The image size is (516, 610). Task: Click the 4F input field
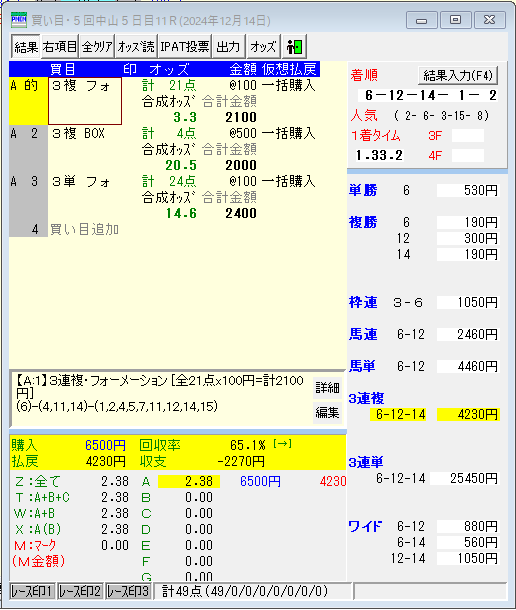pyautogui.click(x=468, y=156)
